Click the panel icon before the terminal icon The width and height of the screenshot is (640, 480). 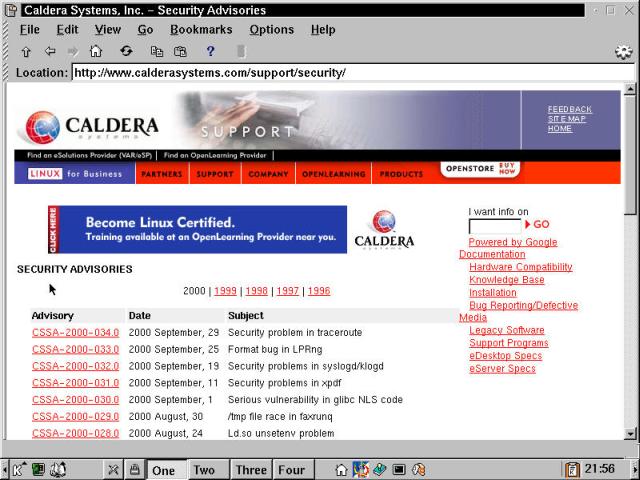[x=380, y=470]
